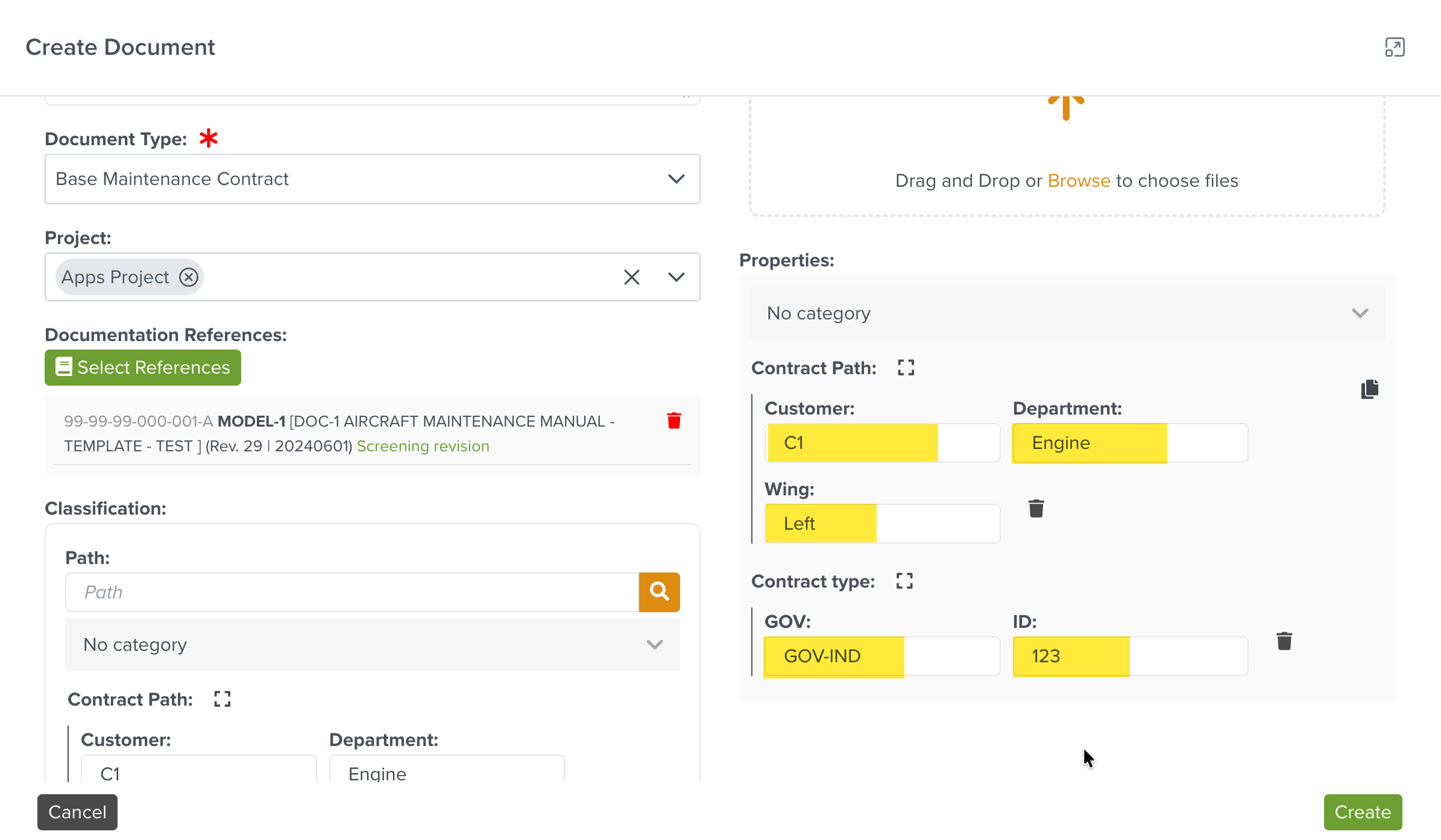Expand Contract type brackets icon
Viewport: 1441px width, 840px height.
point(904,581)
